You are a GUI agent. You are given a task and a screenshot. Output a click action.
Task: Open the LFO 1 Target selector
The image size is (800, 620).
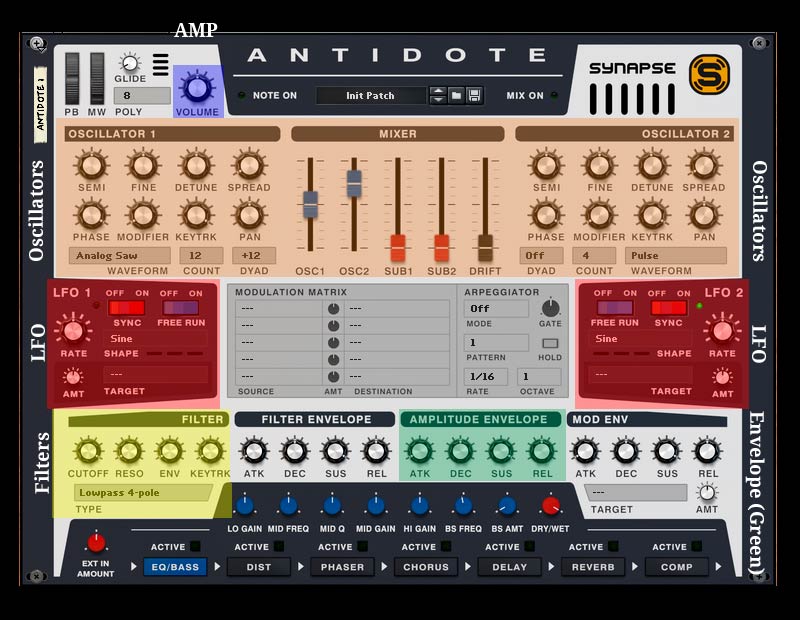click(155, 374)
